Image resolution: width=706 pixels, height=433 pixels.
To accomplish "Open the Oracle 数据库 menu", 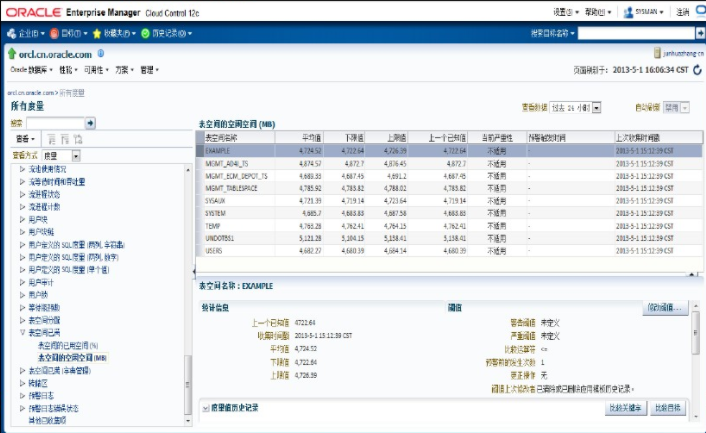I will coord(31,70).
